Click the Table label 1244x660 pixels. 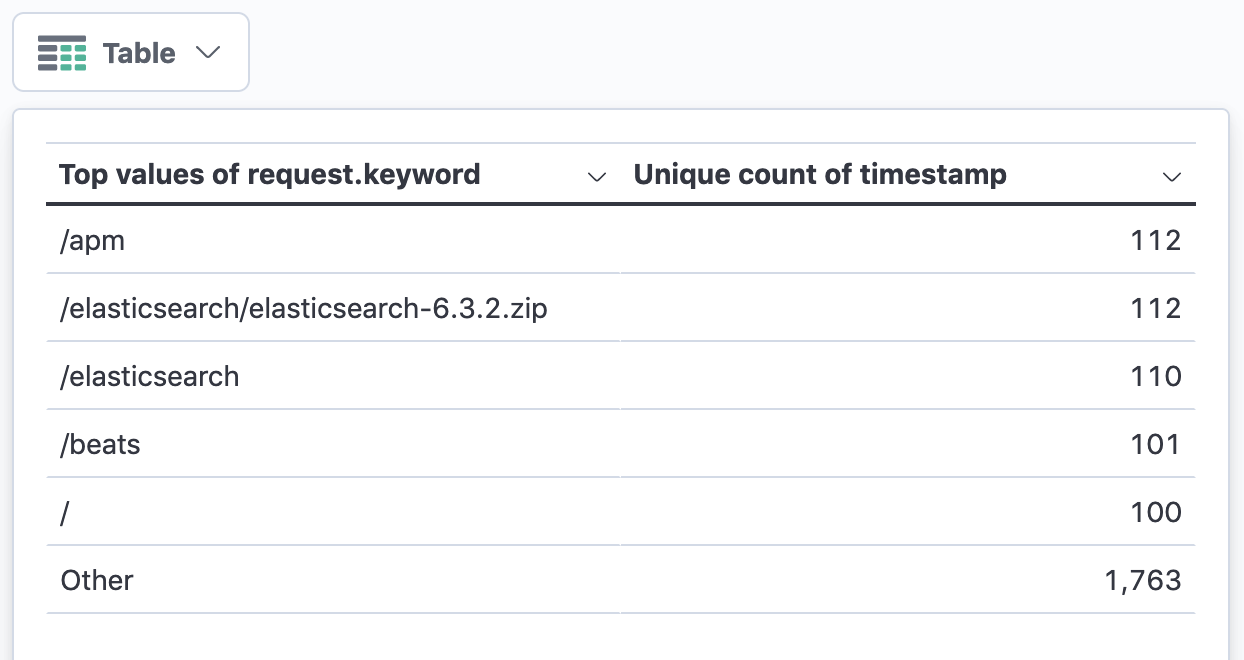138,53
